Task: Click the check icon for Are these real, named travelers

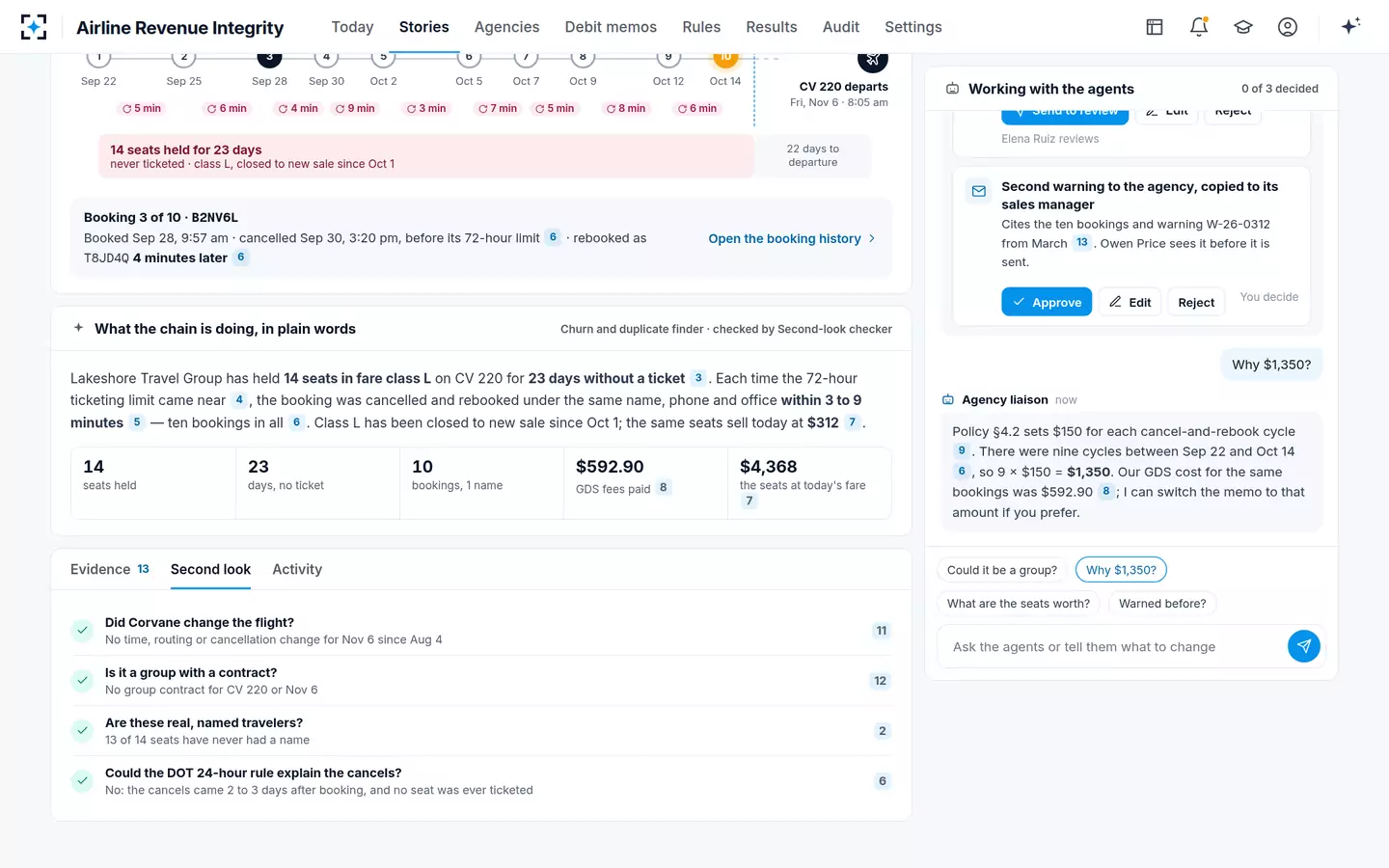Action: point(82,731)
